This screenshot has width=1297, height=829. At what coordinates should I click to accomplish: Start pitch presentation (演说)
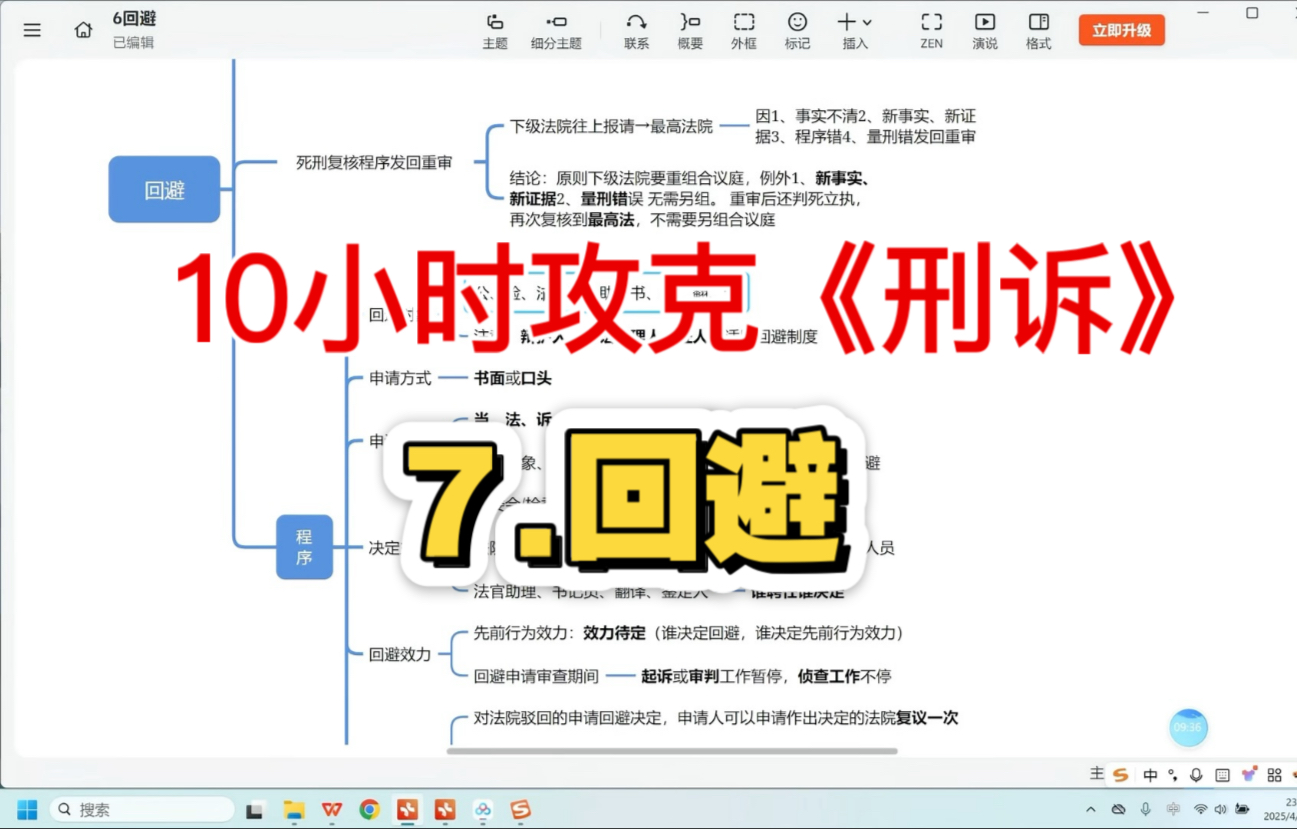[x=985, y=31]
